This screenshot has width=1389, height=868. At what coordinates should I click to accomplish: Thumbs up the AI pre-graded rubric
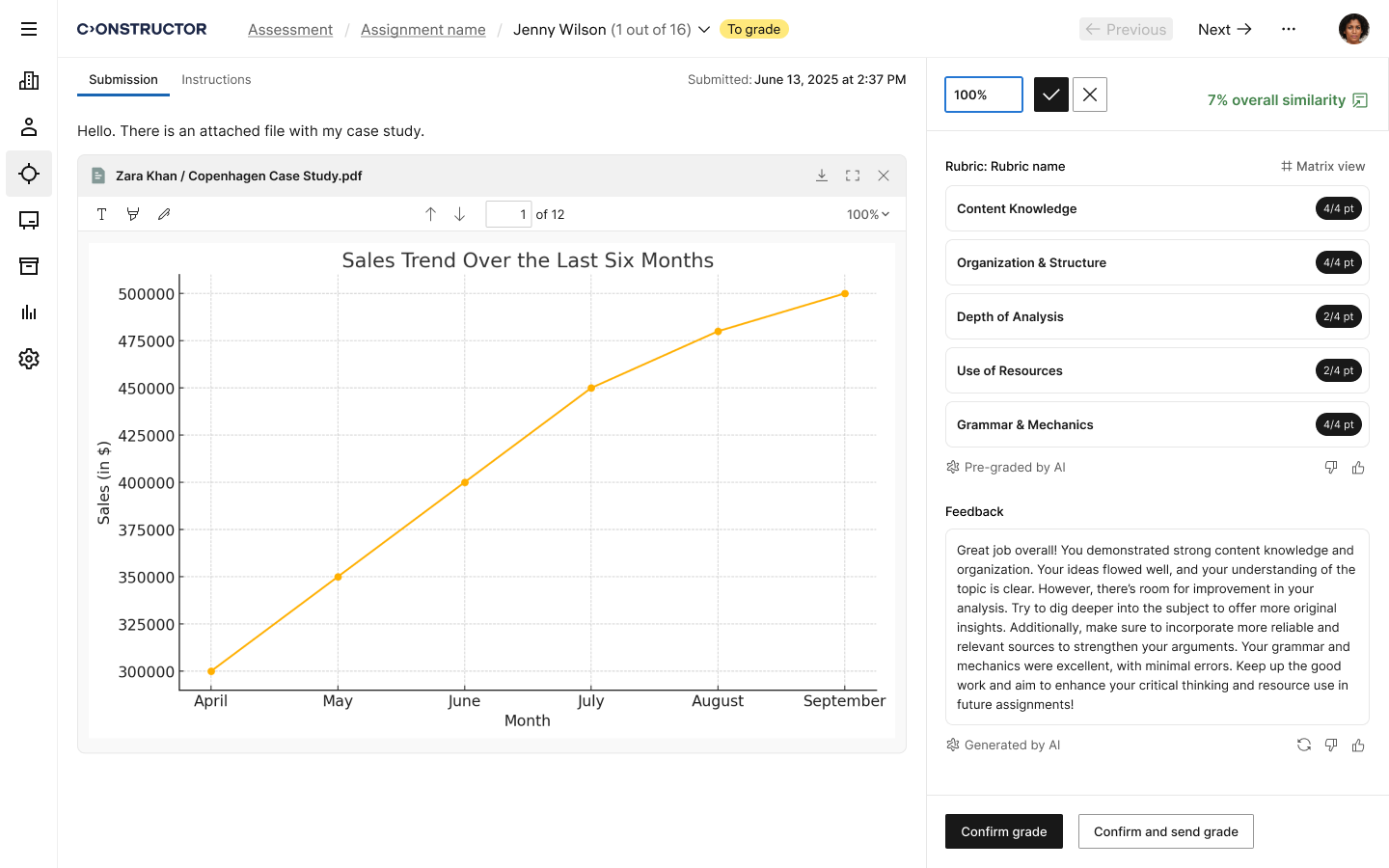click(x=1358, y=468)
